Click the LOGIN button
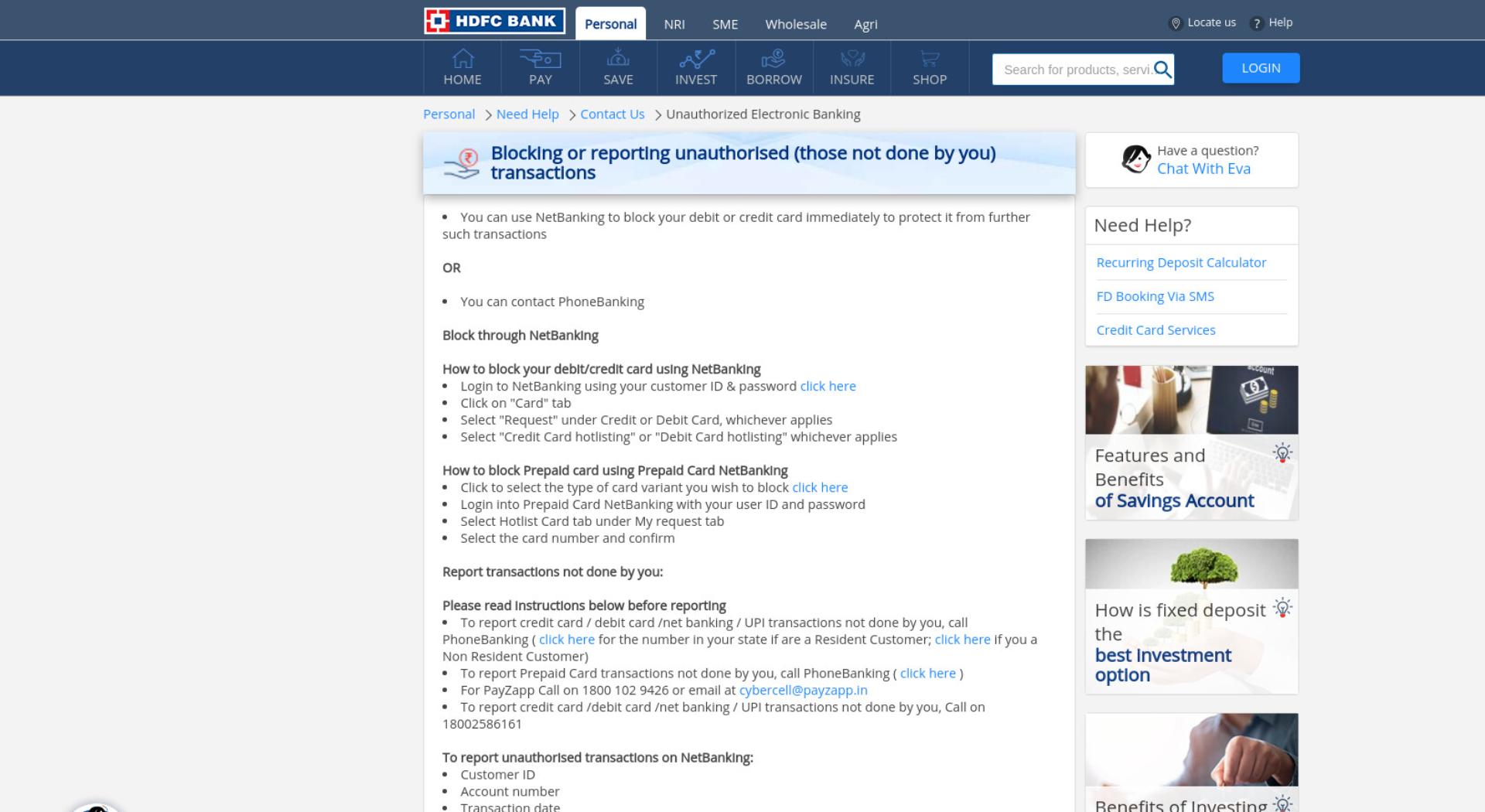 point(1261,68)
